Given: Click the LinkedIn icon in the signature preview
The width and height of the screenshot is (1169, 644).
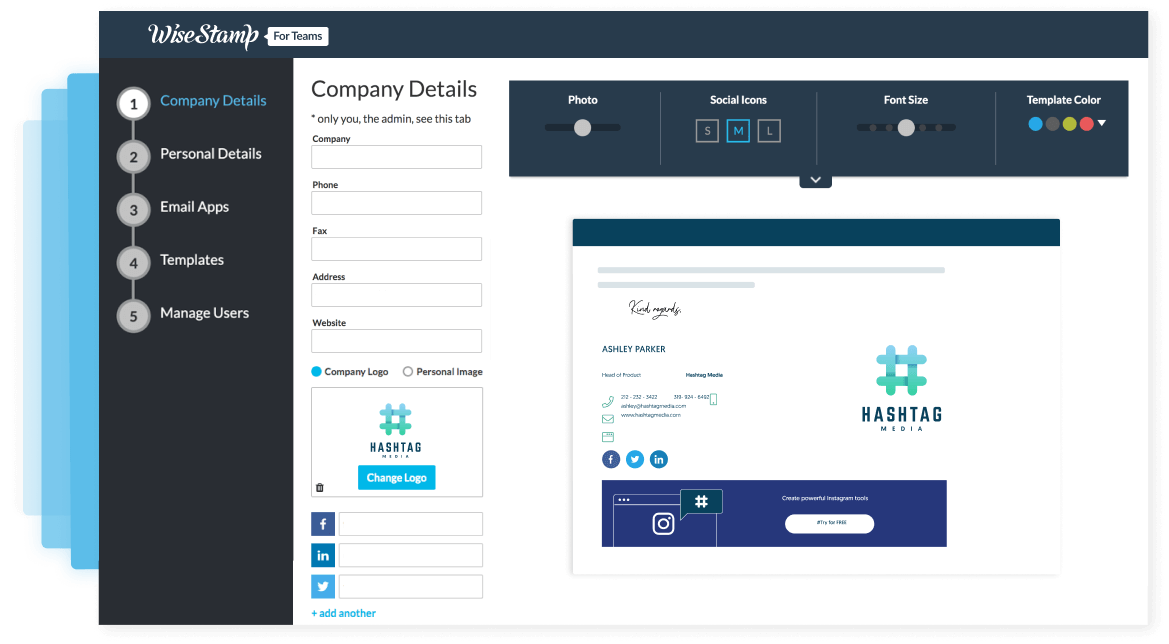Looking at the screenshot, I should click(659, 459).
